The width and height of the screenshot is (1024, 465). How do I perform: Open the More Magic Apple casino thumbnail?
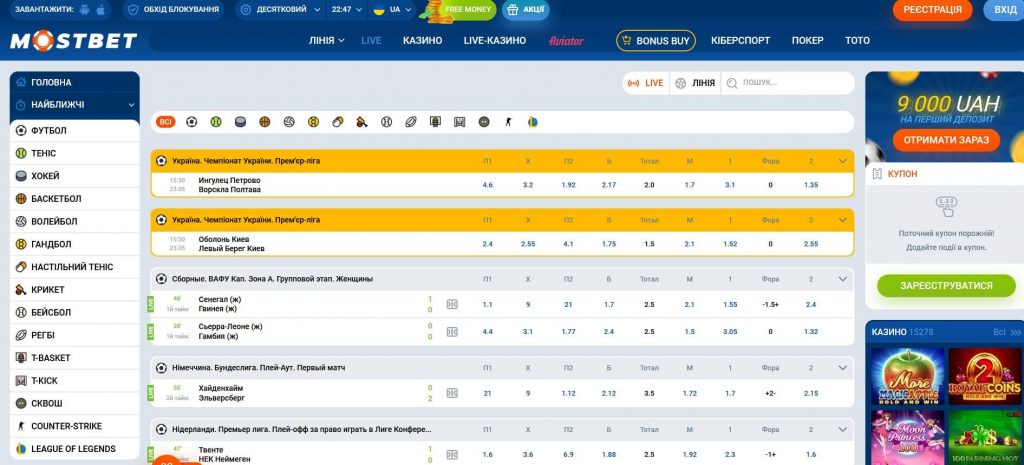coord(907,376)
